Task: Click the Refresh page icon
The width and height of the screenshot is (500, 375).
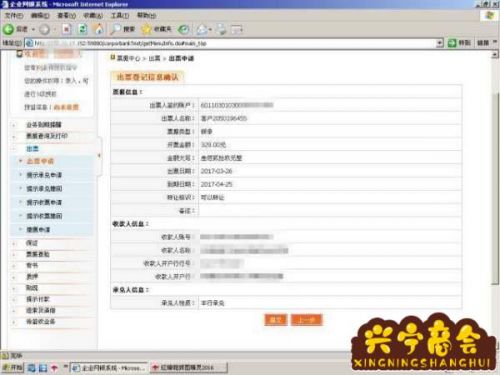Action: click(82, 29)
